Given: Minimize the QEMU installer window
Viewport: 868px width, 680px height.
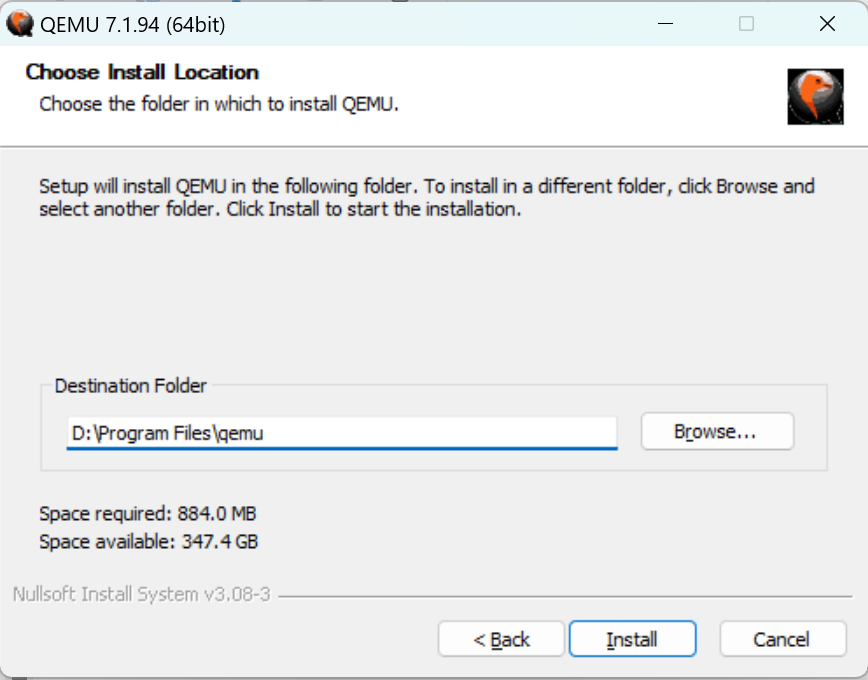Looking at the screenshot, I should click(x=665, y=22).
